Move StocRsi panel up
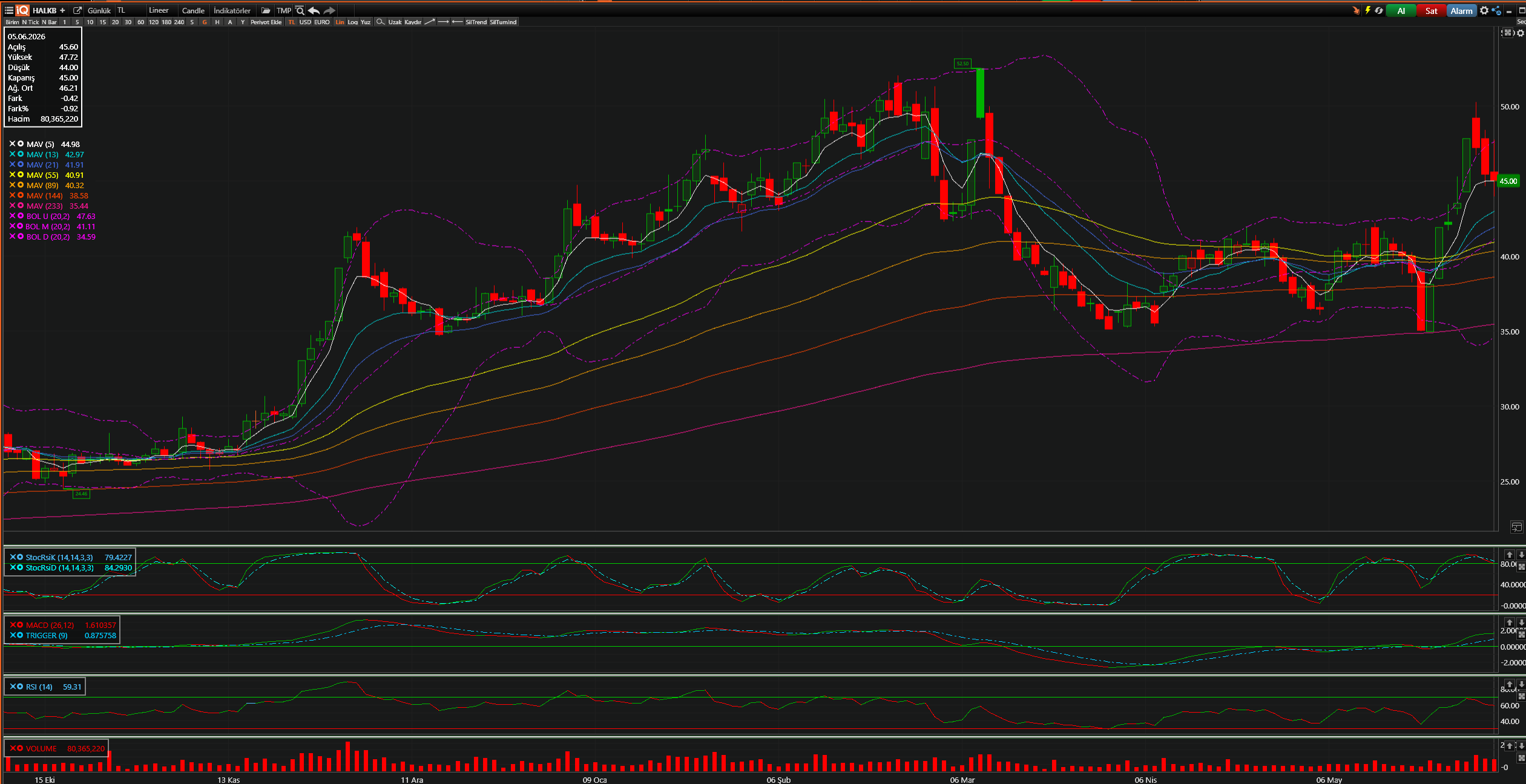Image resolution: width=1526 pixels, height=784 pixels. pyautogui.click(x=1510, y=555)
